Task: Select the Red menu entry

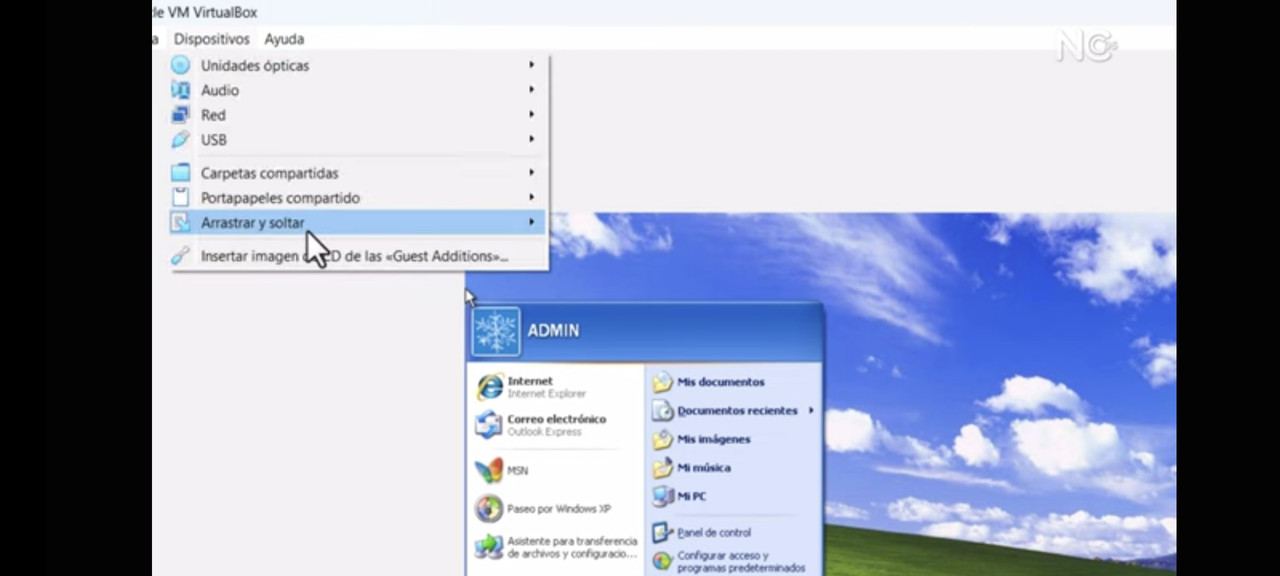Action: coord(358,115)
